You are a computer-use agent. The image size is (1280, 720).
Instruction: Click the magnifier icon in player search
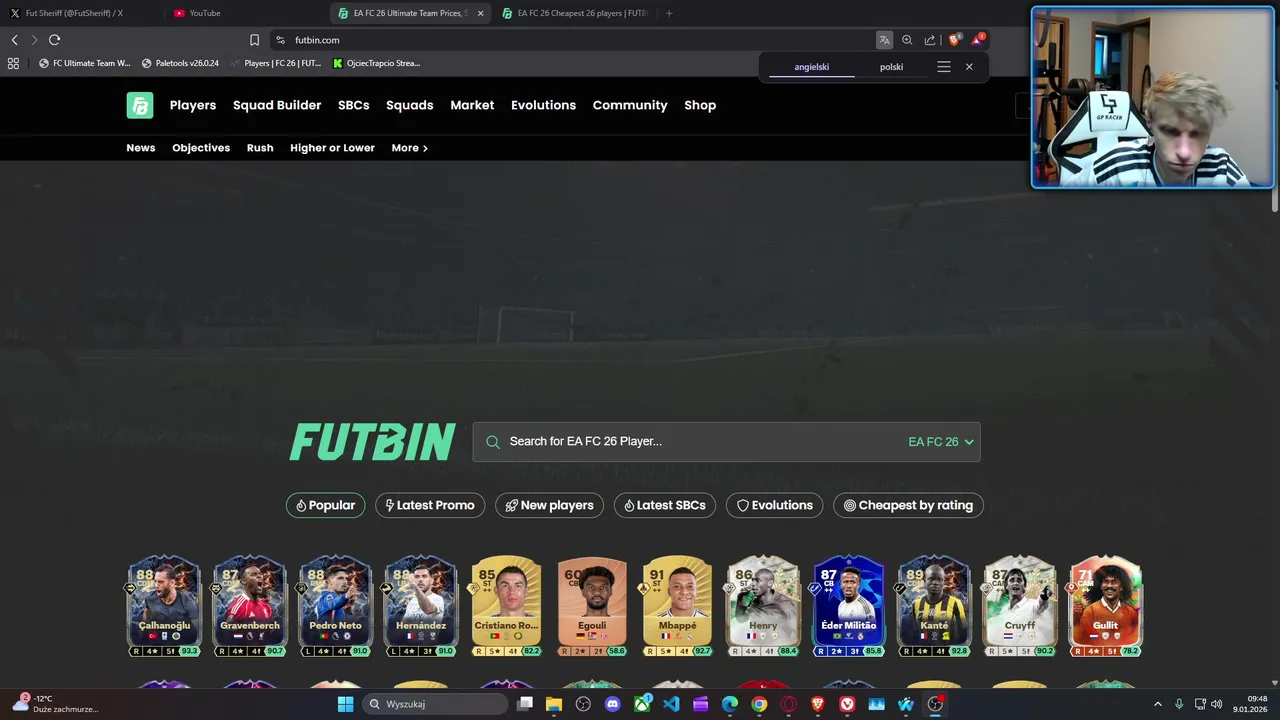(493, 442)
